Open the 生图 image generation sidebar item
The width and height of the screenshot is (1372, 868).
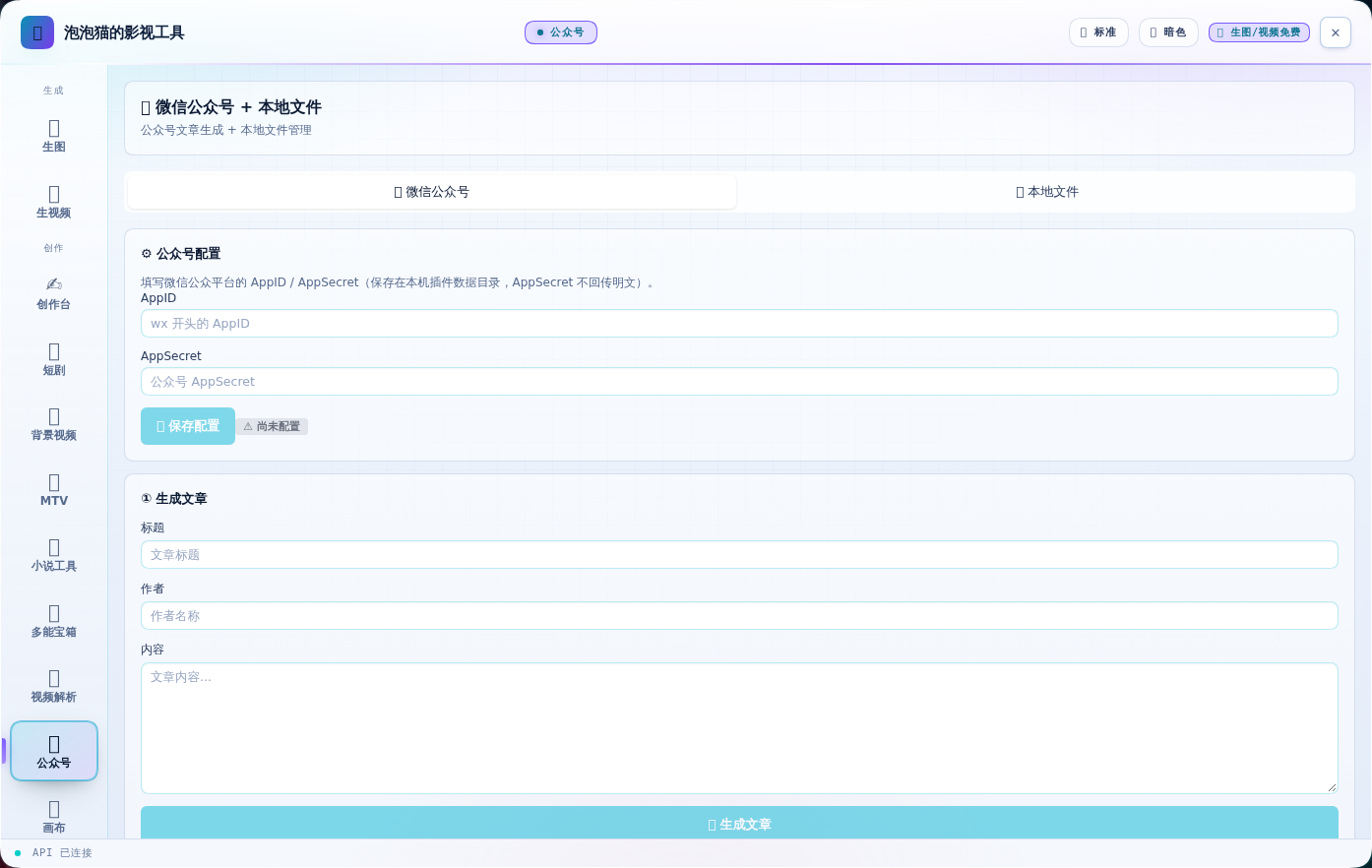(x=53, y=136)
